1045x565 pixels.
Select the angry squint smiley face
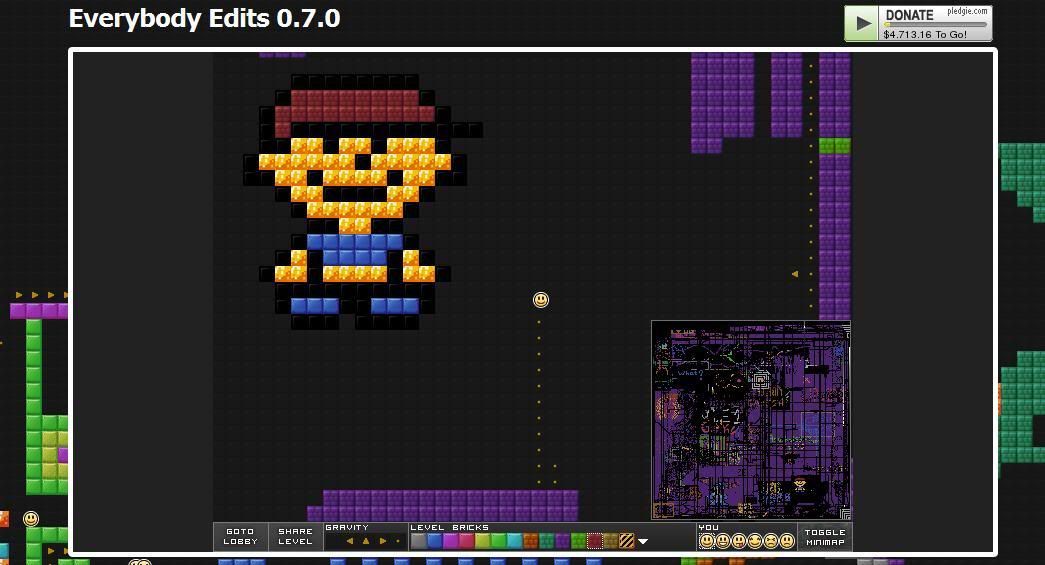point(770,541)
